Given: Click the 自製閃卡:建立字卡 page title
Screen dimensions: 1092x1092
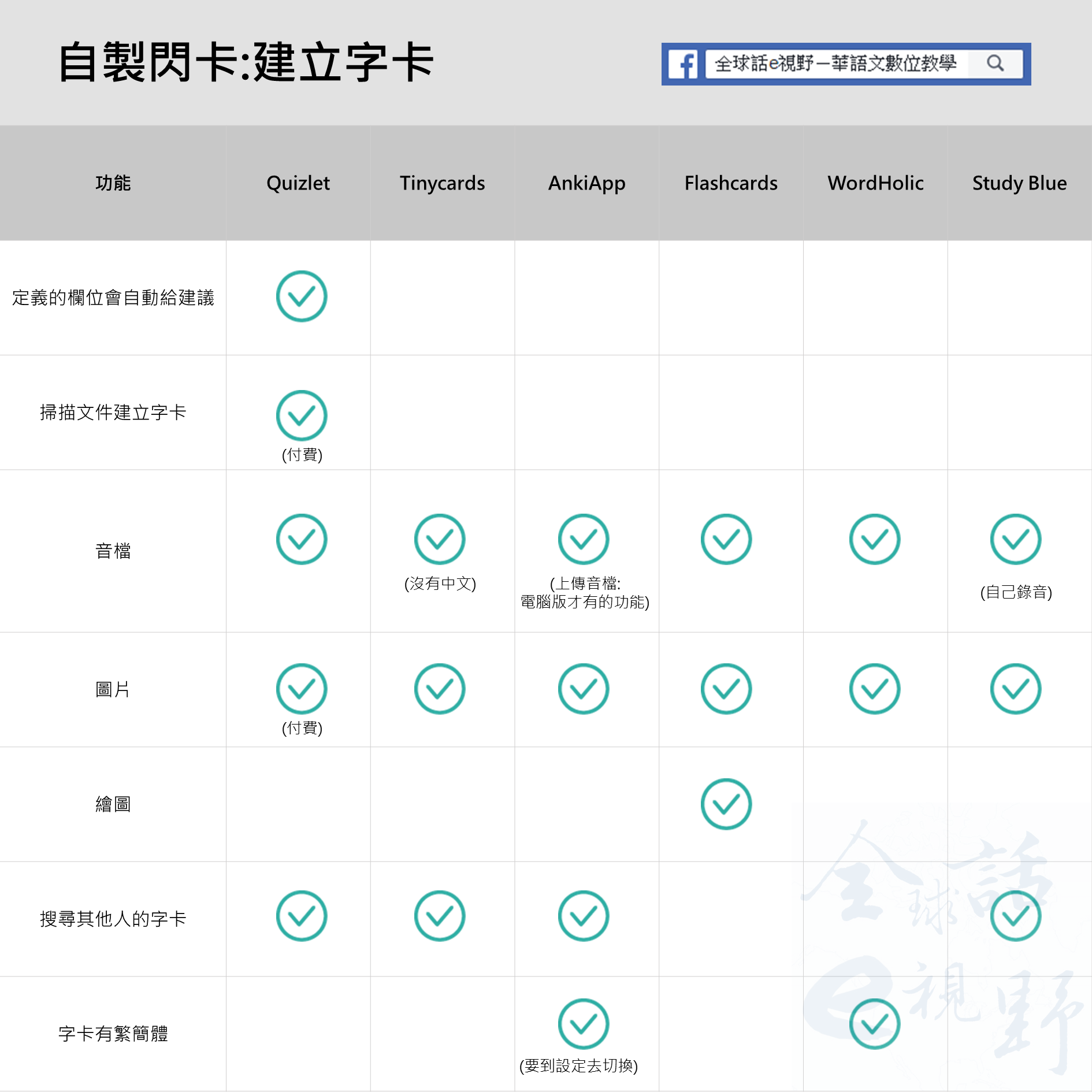Looking at the screenshot, I should (246, 62).
